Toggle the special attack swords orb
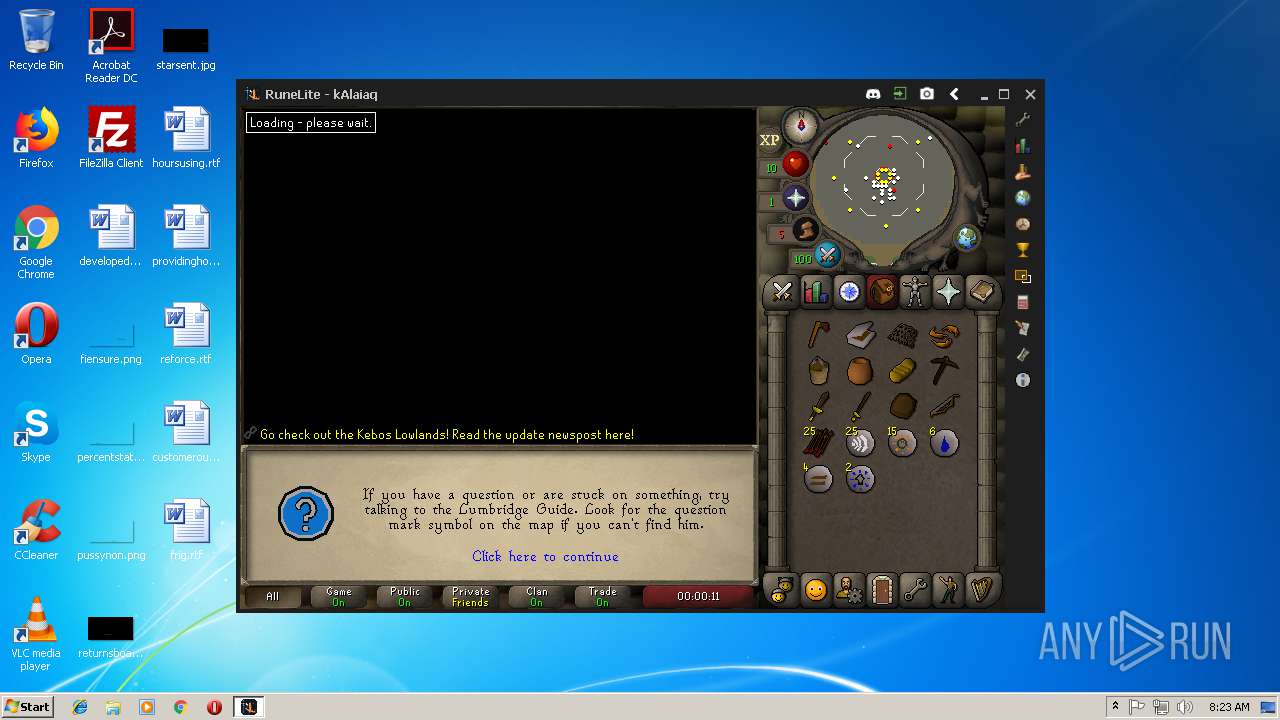1280x720 pixels. pyautogui.click(x=828, y=255)
